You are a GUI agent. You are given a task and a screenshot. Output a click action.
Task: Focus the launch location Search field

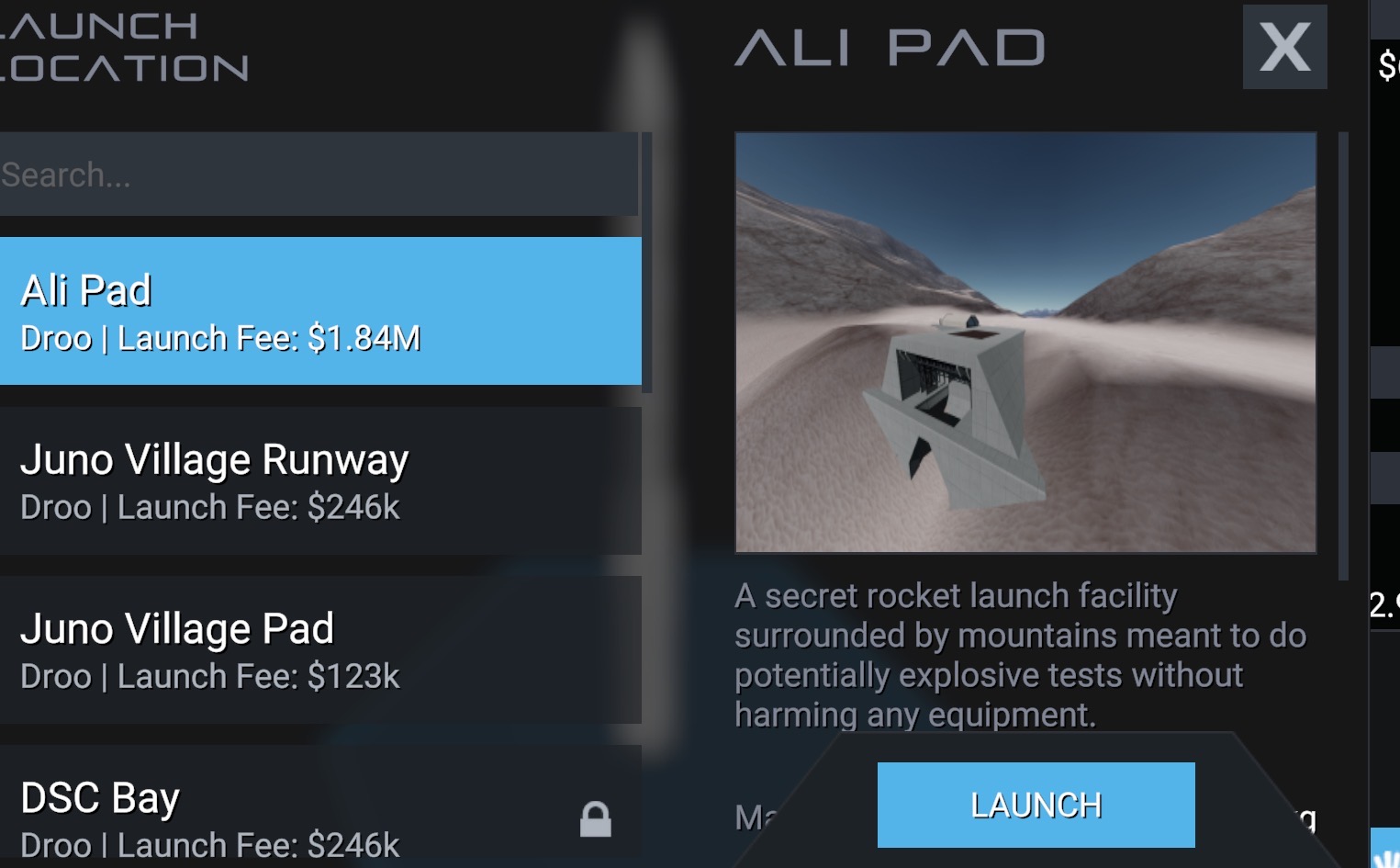pos(319,175)
